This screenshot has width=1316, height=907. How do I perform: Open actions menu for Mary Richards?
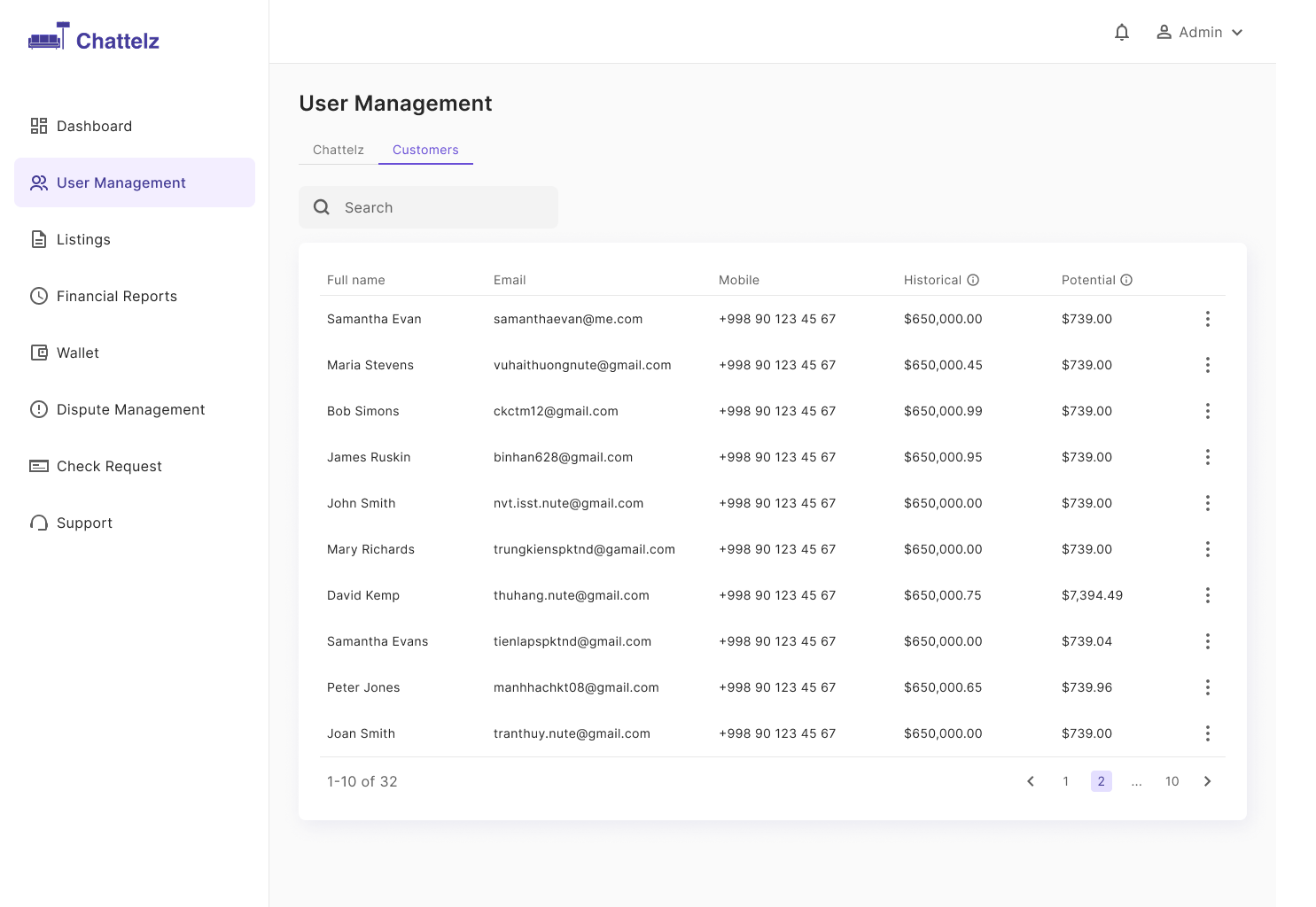tap(1207, 549)
